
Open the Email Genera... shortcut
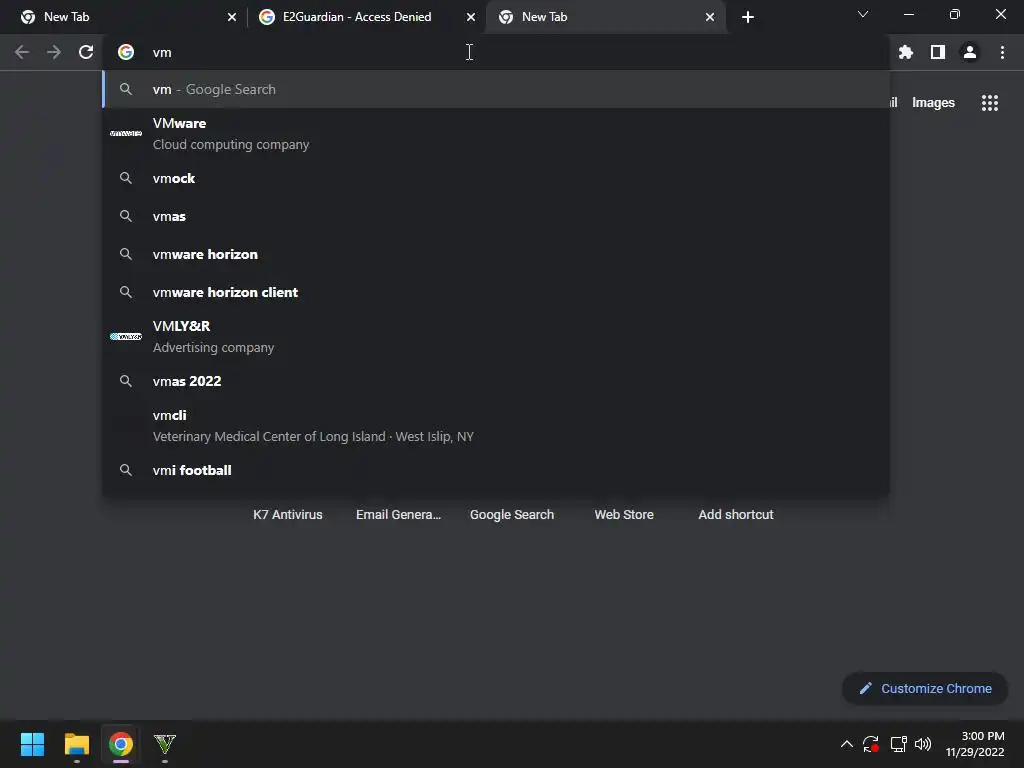[x=398, y=515]
